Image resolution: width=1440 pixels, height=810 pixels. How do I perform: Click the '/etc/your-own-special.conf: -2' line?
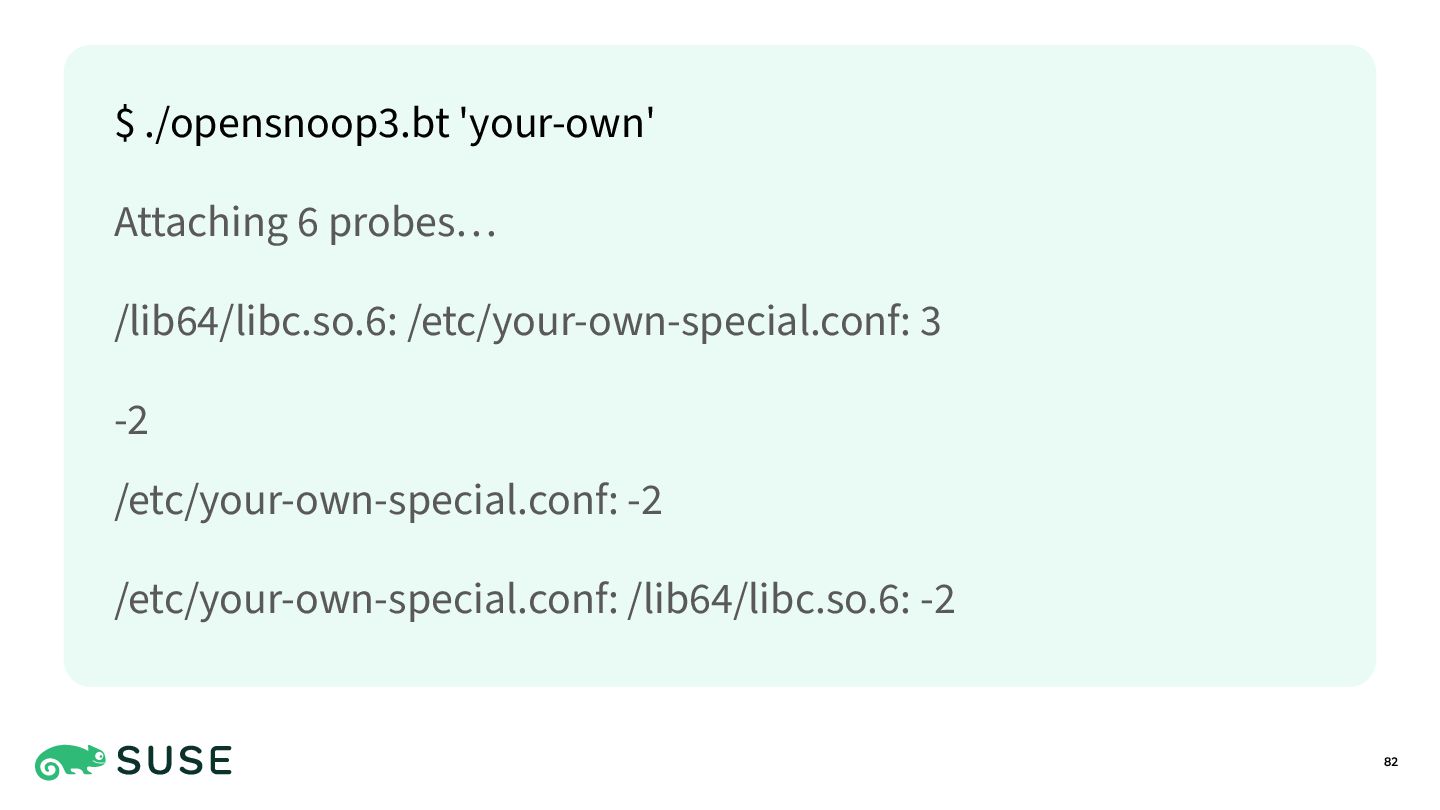point(388,500)
